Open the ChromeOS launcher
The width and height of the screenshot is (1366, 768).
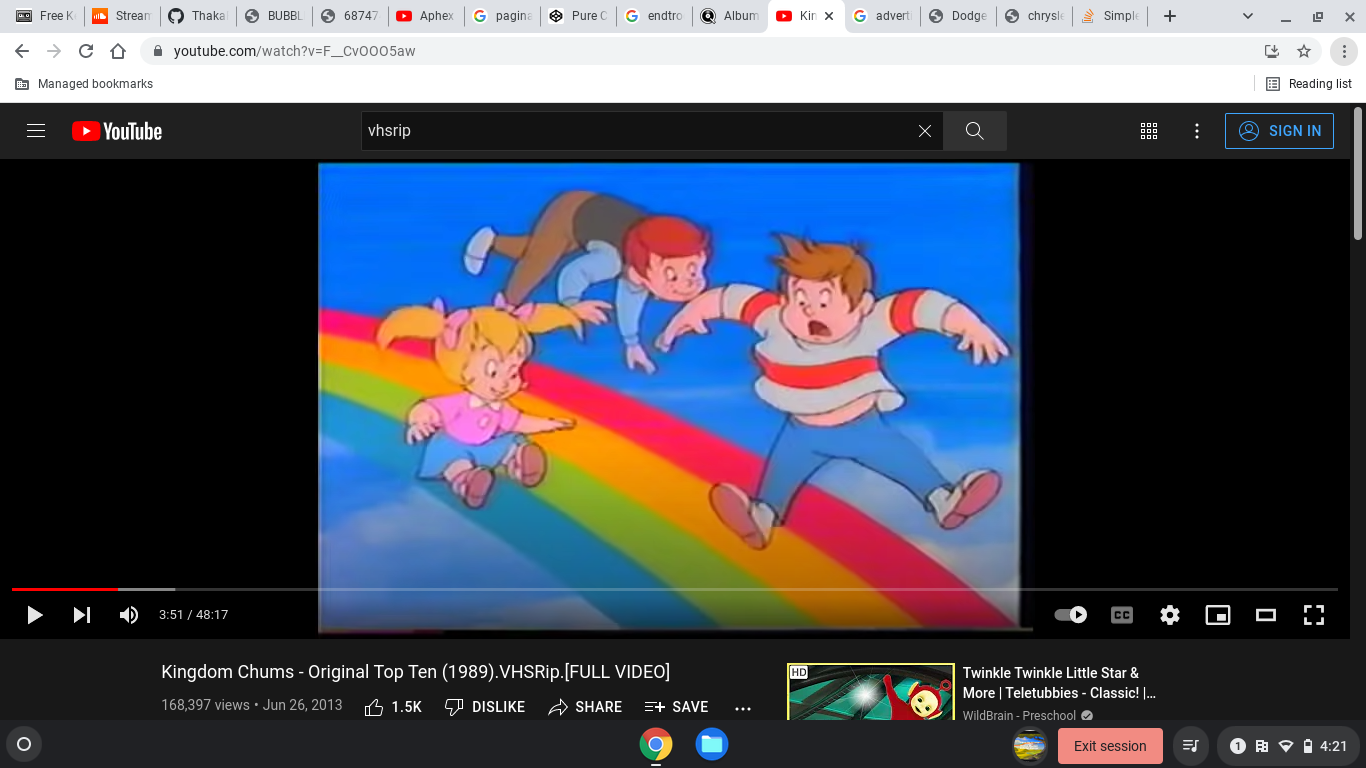point(24,744)
